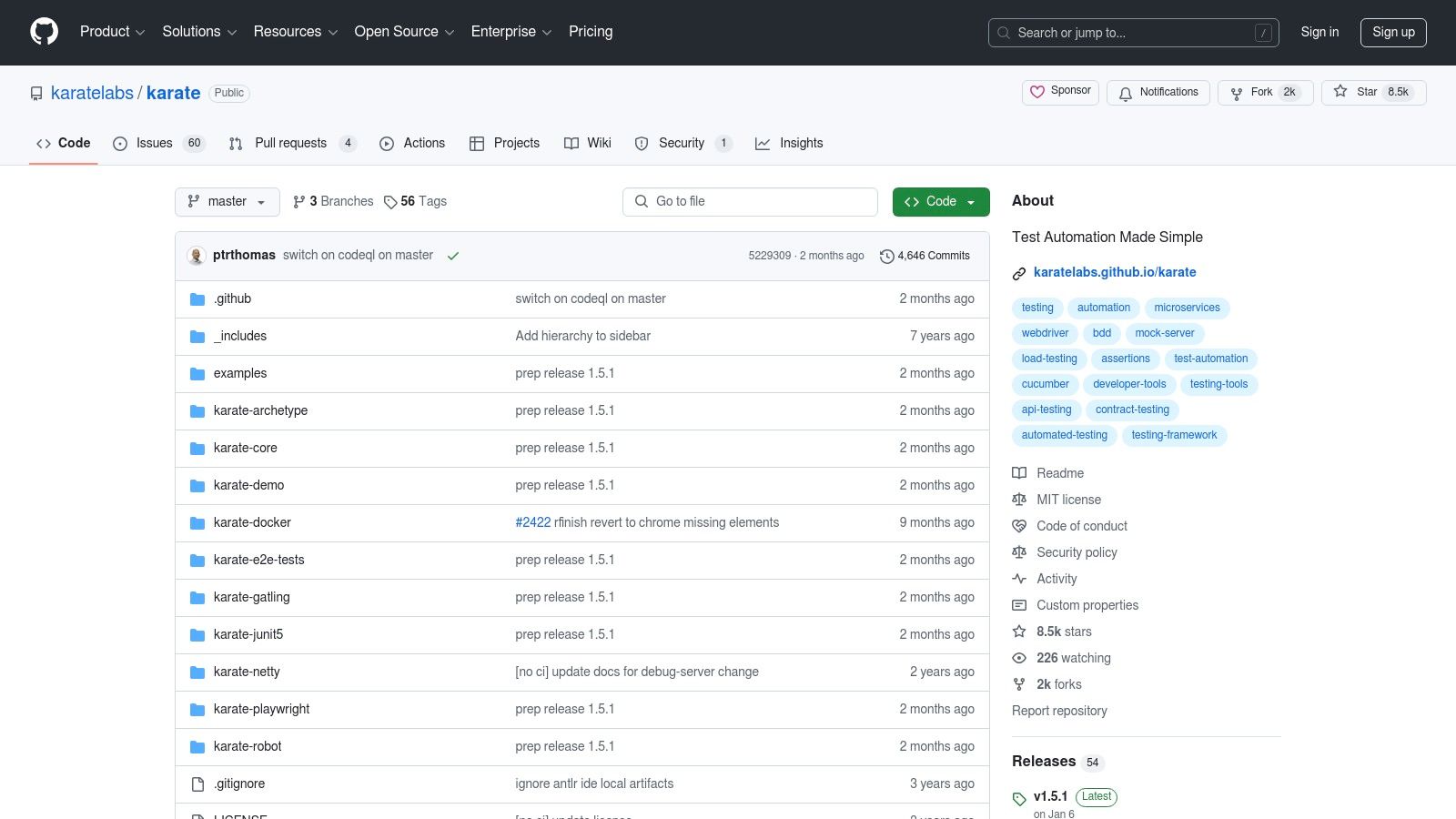This screenshot has width=1456, height=819.
Task: Click the watching eye icon
Action: [x=1019, y=658]
